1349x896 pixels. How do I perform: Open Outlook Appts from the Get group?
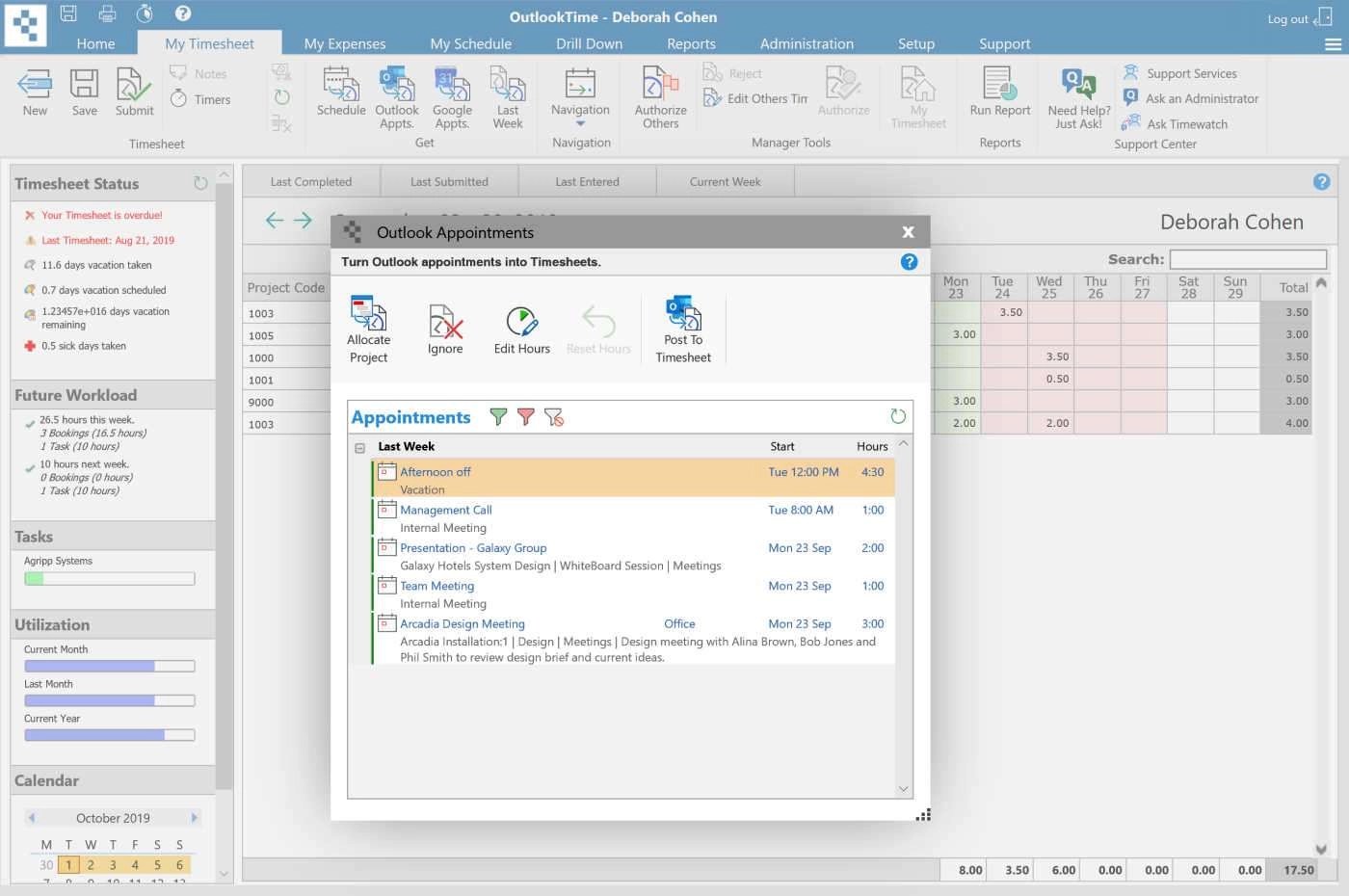[x=396, y=92]
